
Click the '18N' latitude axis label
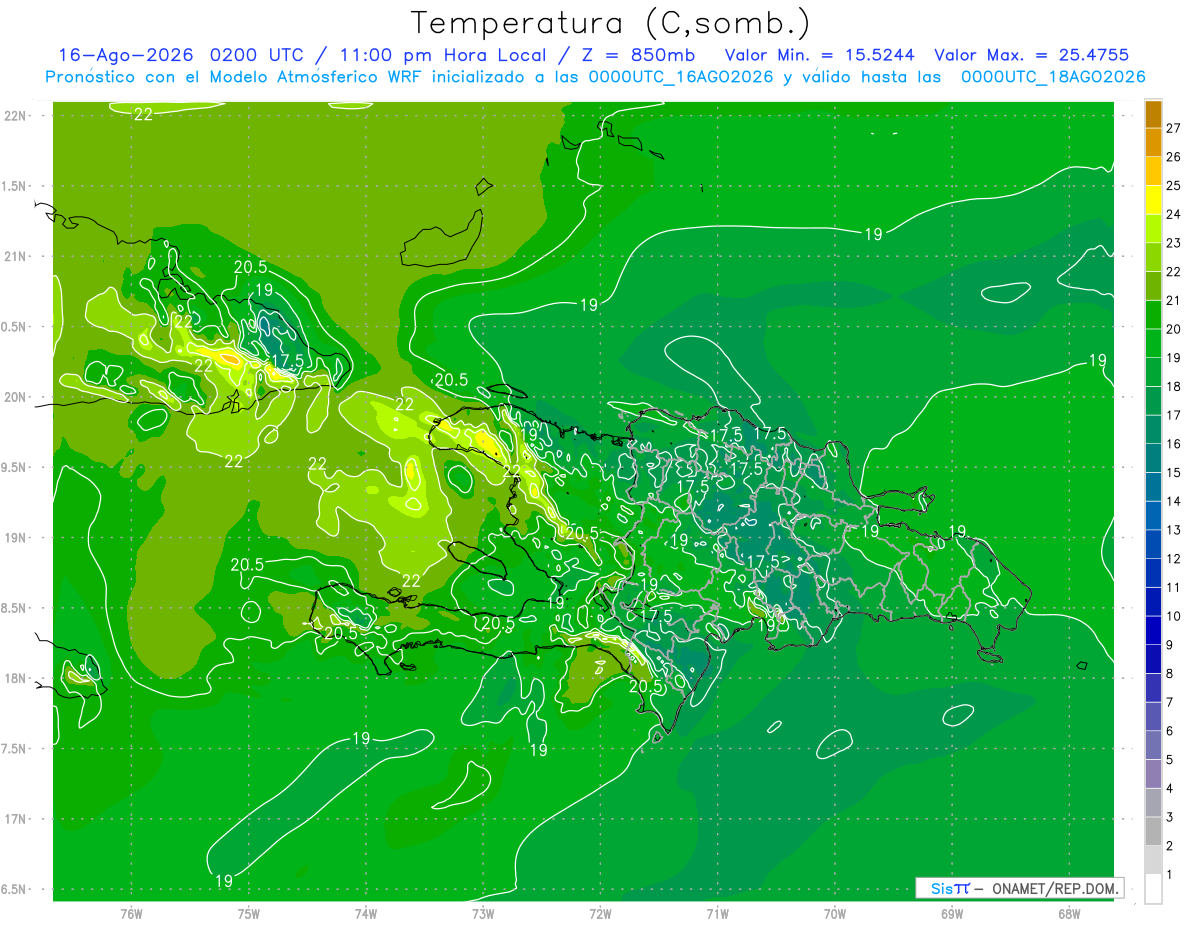tap(17, 679)
